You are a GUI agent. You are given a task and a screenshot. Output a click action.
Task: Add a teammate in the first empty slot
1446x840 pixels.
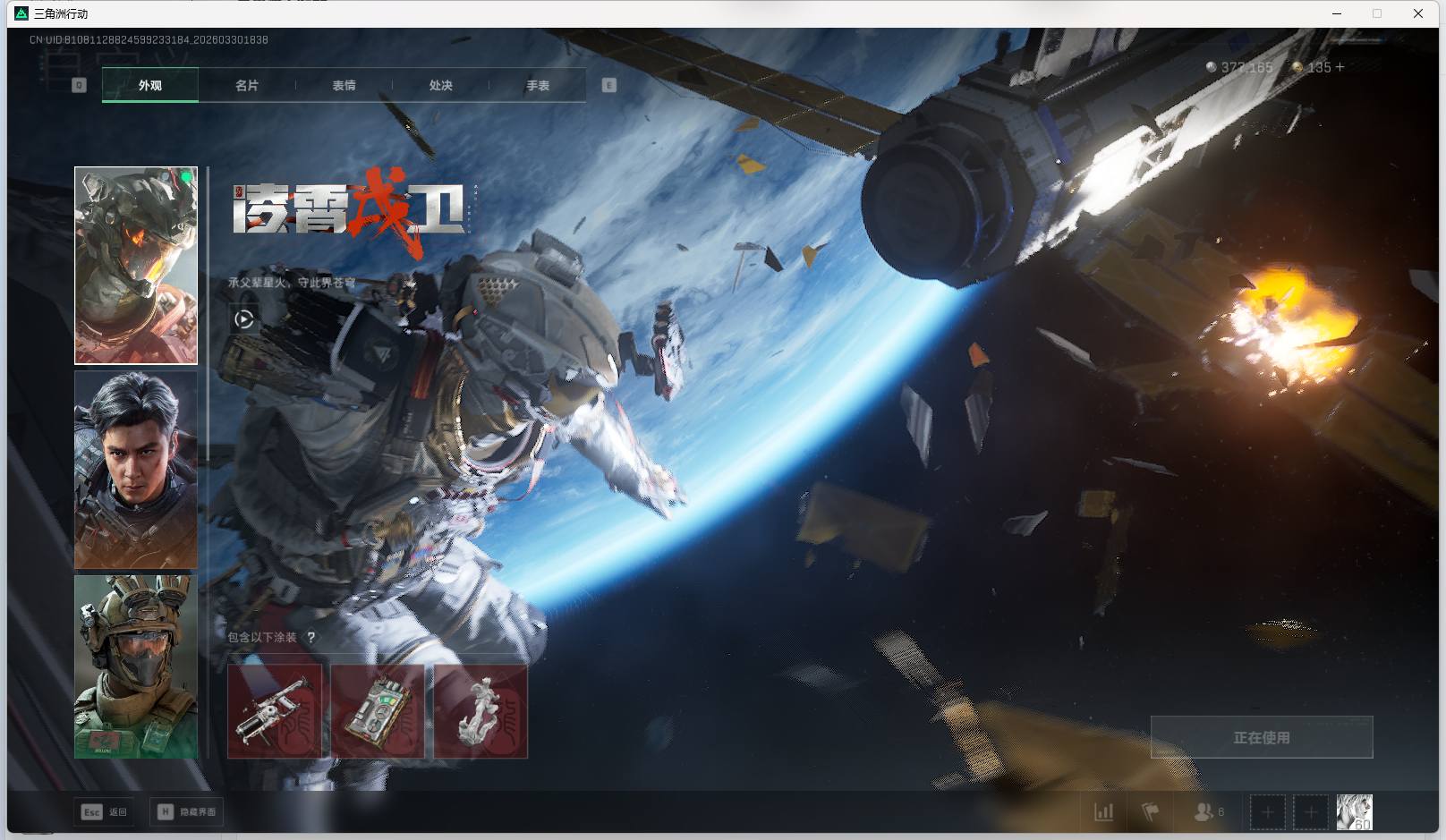coord(1267,812)
